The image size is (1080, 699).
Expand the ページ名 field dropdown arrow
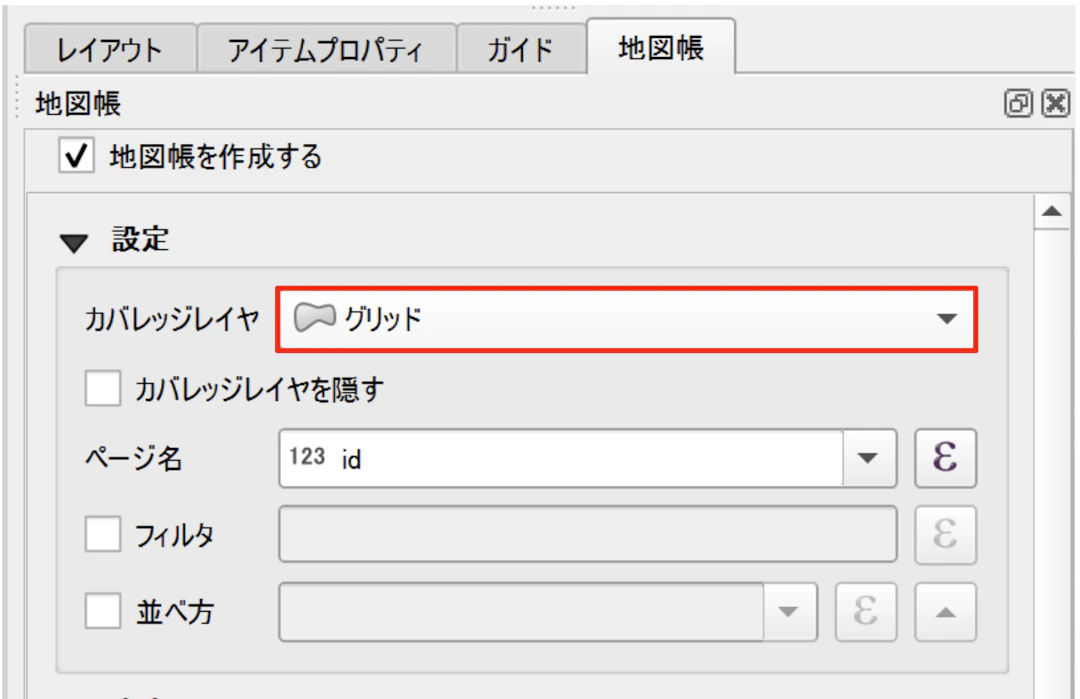point(867,459)
